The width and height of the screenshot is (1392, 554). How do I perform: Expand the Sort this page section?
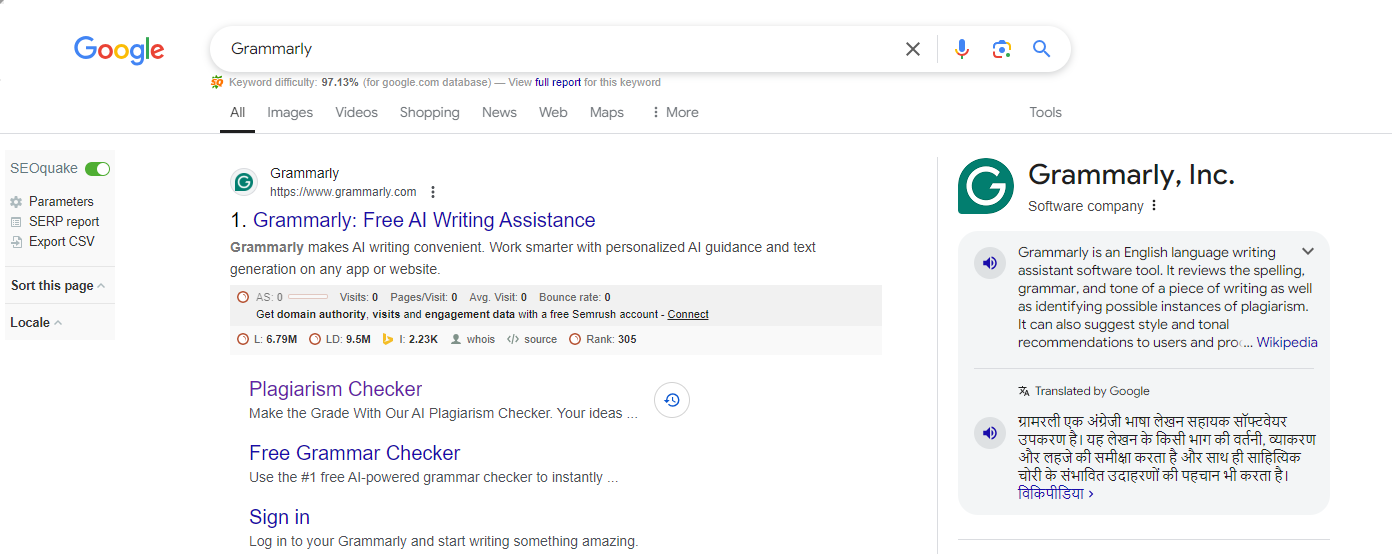point(58,286)
